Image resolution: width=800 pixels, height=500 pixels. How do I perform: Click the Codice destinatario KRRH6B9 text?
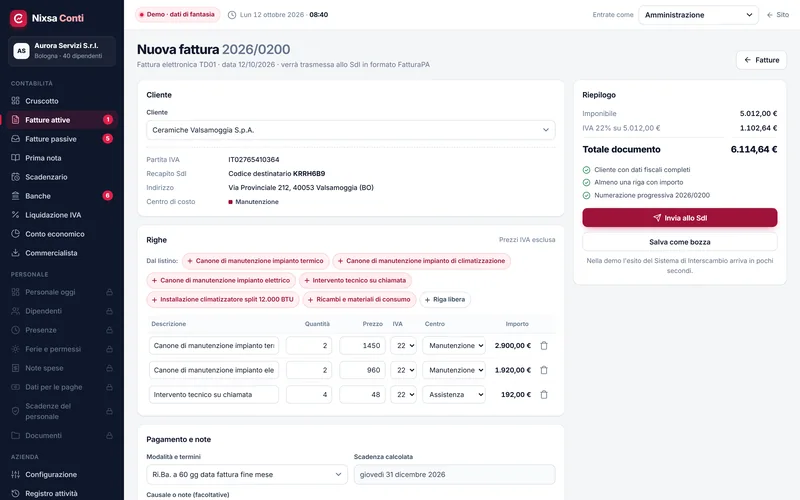point(277,173)
